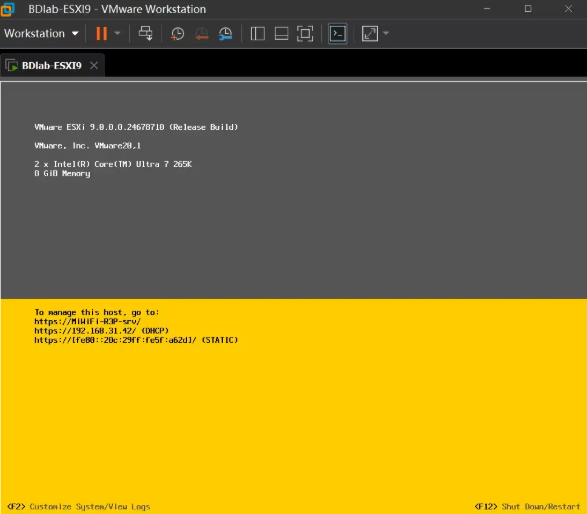This screenshot has width=587, height=514.
Task: Click the stretch guest display icon
Action: pyautogui.click(x=369, y=34)
